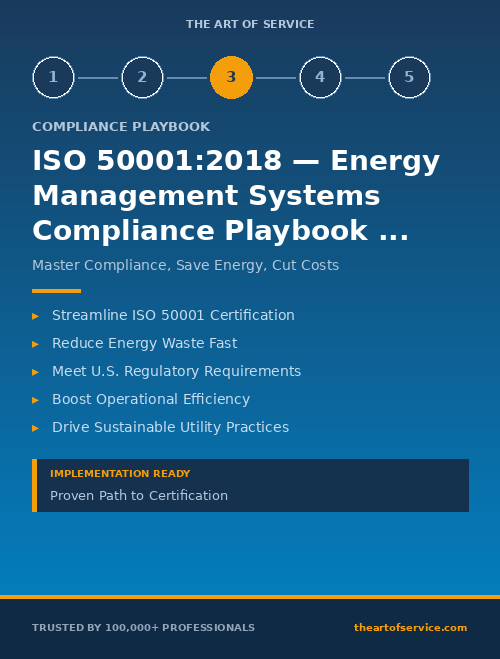Click arrow icon beside Streamline ISO 50001
This screenshot has width=500, height=659.
click(x=36, y=316)
